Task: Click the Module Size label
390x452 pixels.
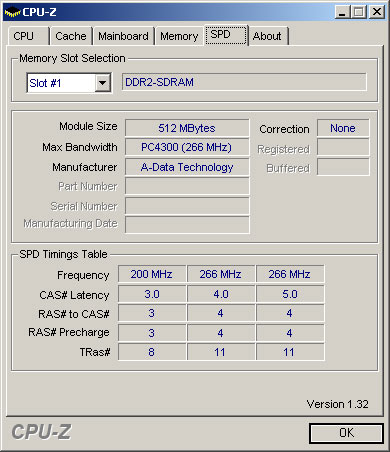Action: 88,126
